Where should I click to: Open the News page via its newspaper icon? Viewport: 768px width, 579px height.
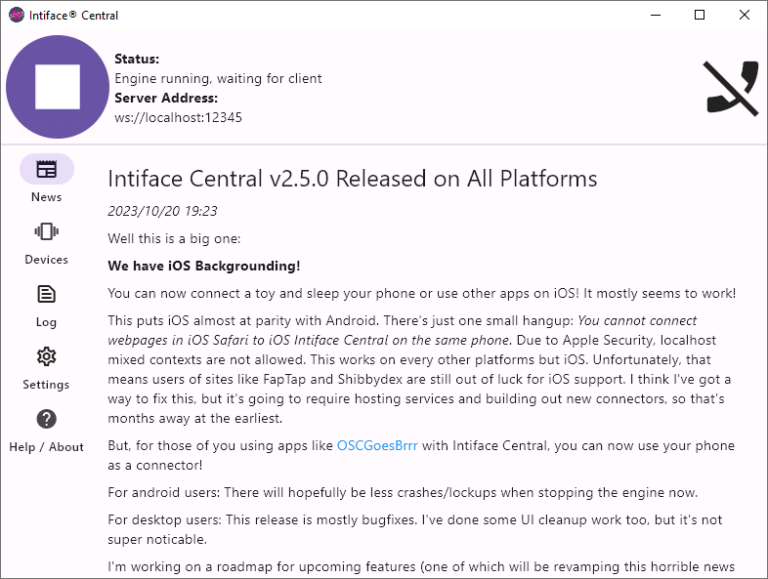click(46, 169)
